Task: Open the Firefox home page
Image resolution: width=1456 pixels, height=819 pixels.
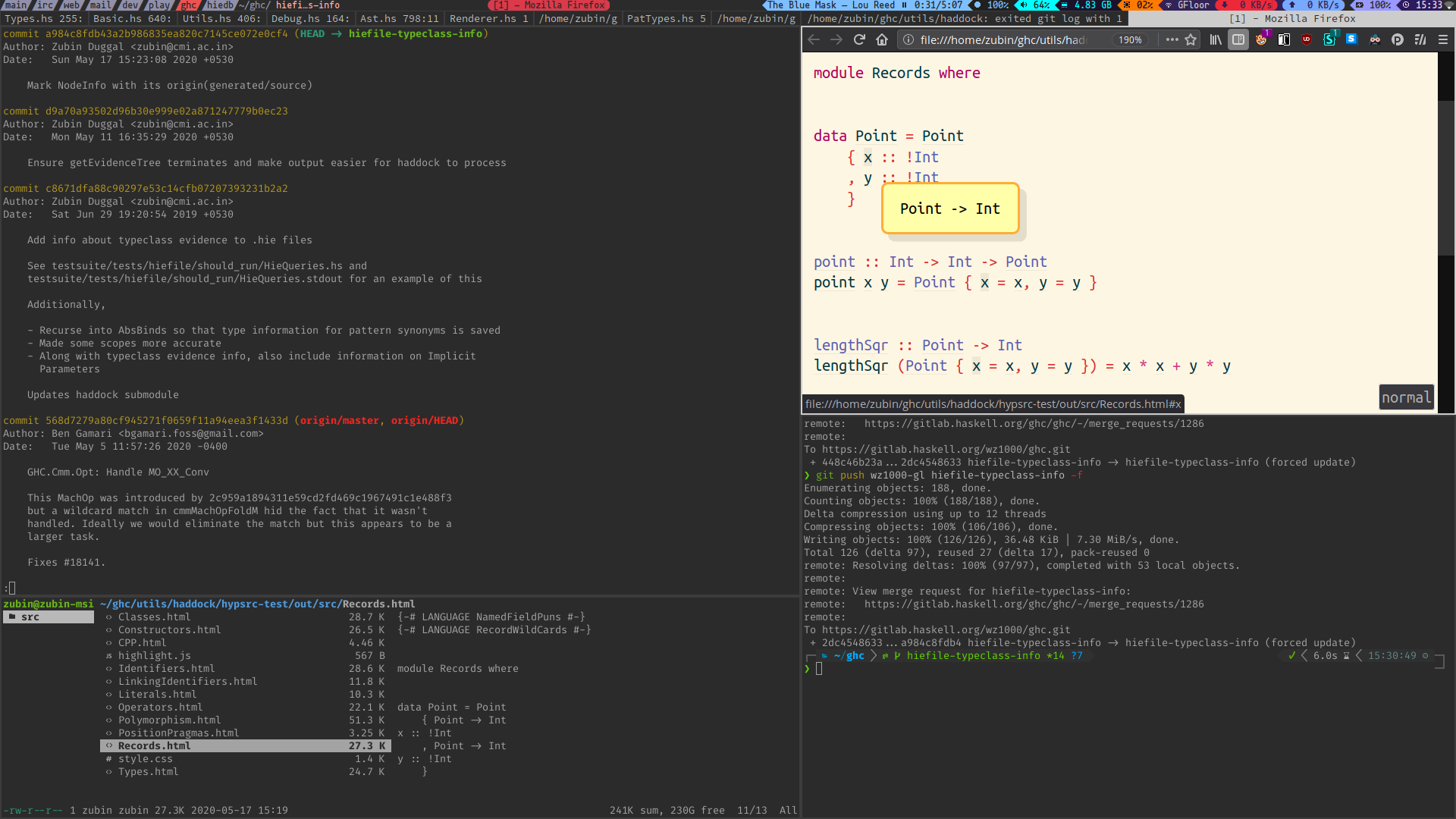Action: pos(882,39)
